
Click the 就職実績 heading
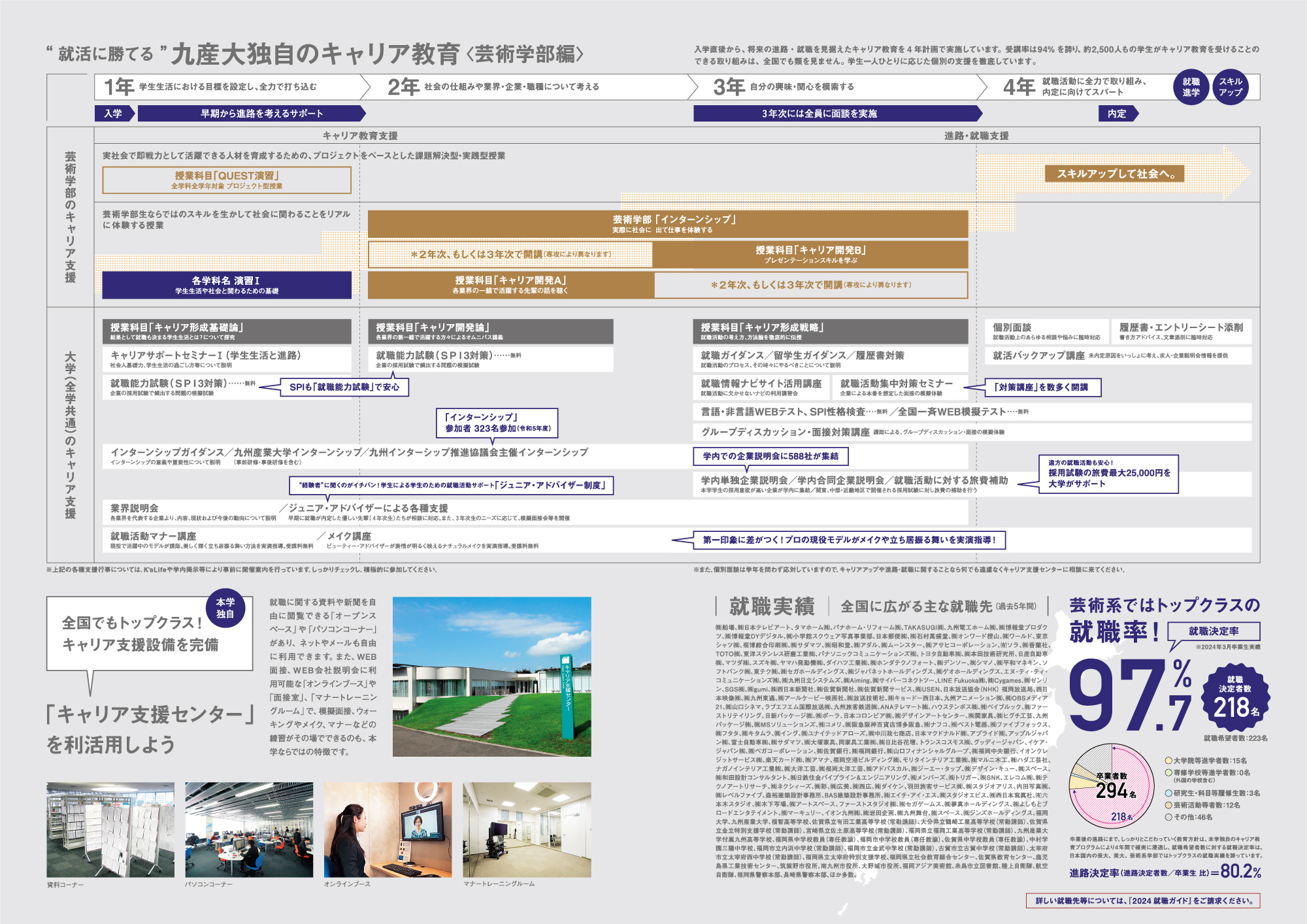pyautogui.click(x=772, y=606)
